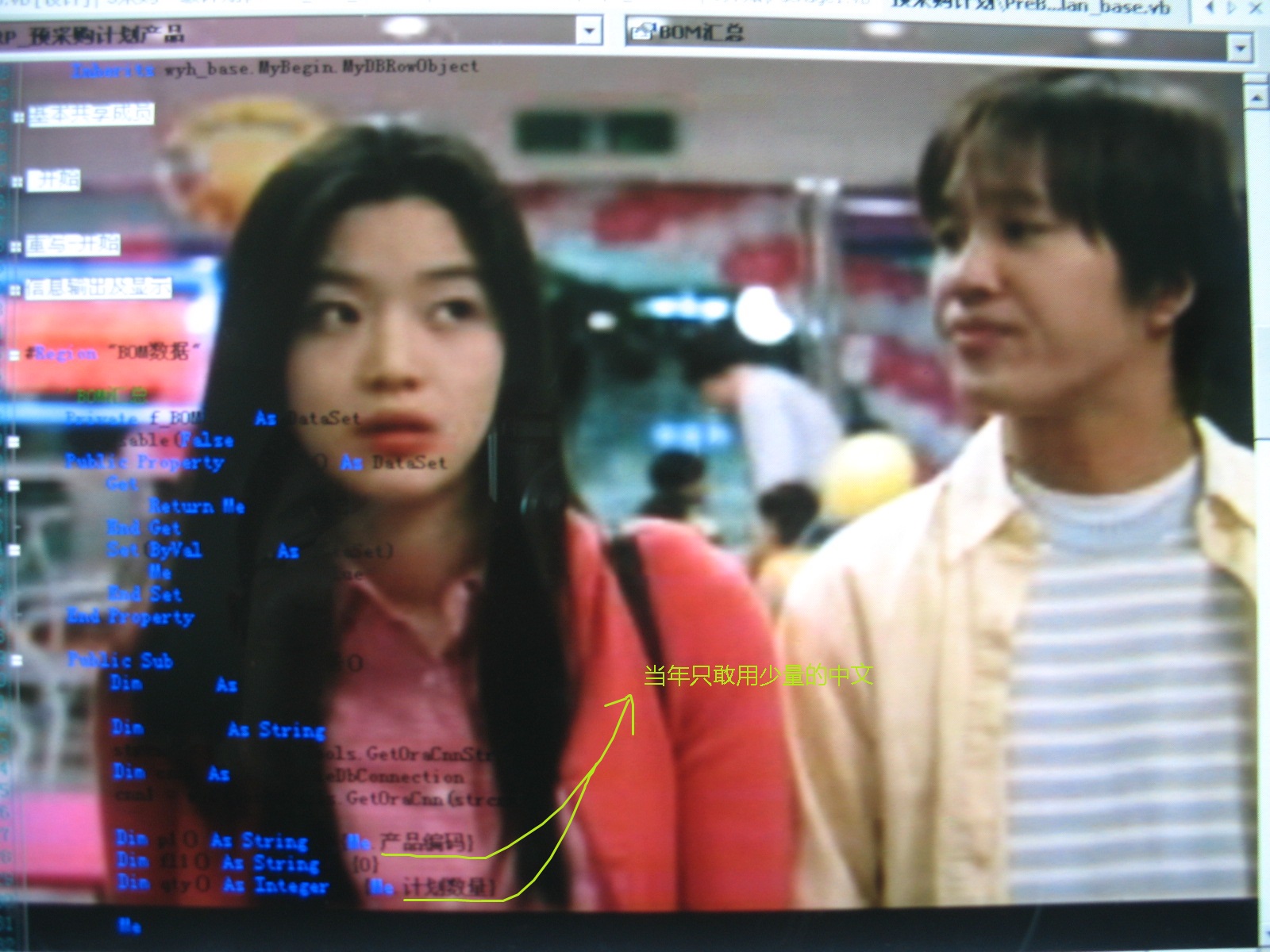The height and width of the screenshot is (952, 1270).
Task: Click the left tab-scroll arrow
Action: click(x=1210, y=8)
